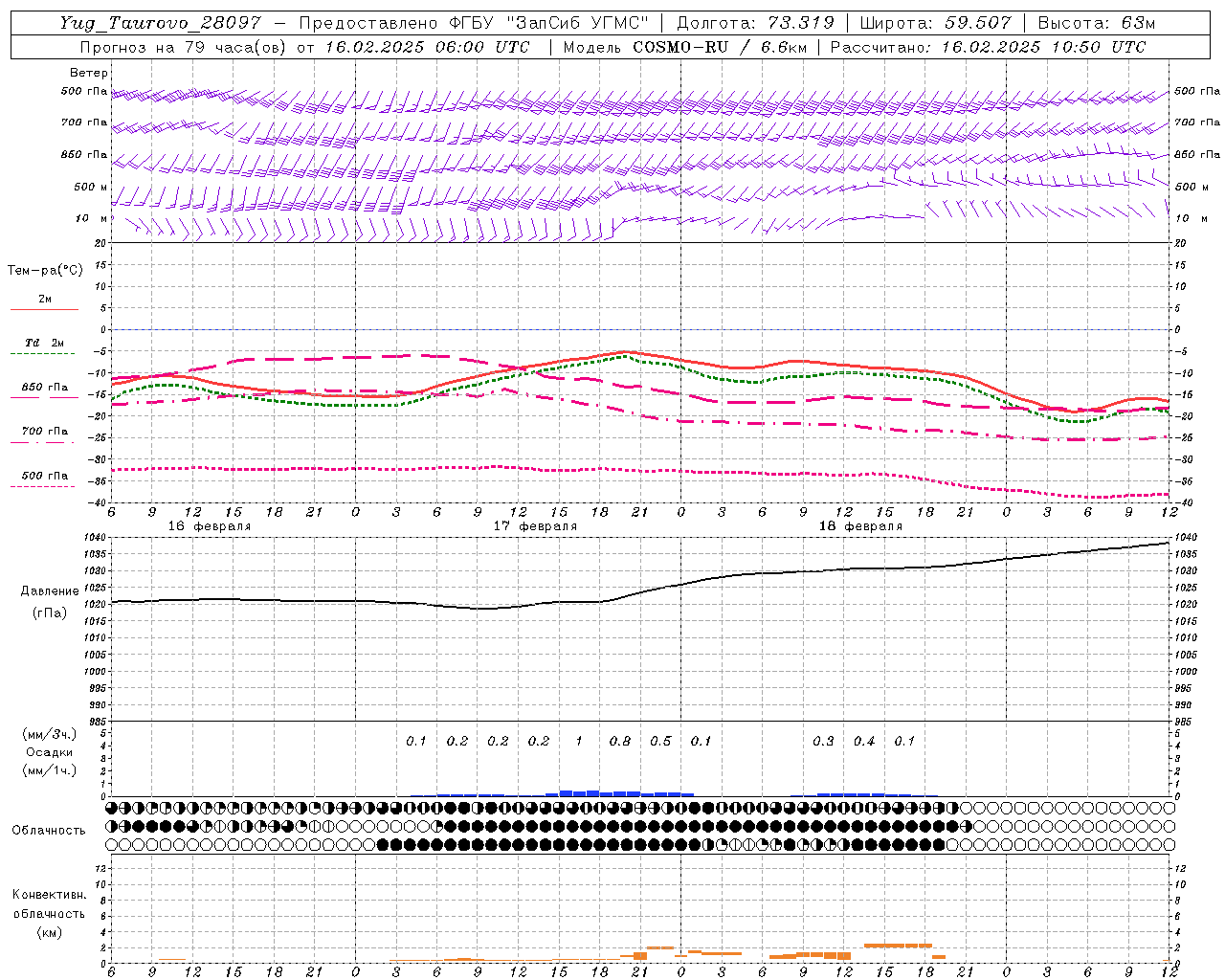
Task: Click the Ветер panel label
Action: pyautogui.click(x=88, y=73)
